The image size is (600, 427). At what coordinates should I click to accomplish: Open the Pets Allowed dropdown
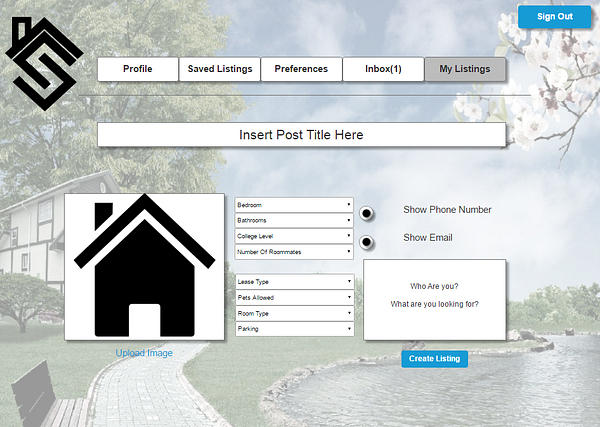295,297
